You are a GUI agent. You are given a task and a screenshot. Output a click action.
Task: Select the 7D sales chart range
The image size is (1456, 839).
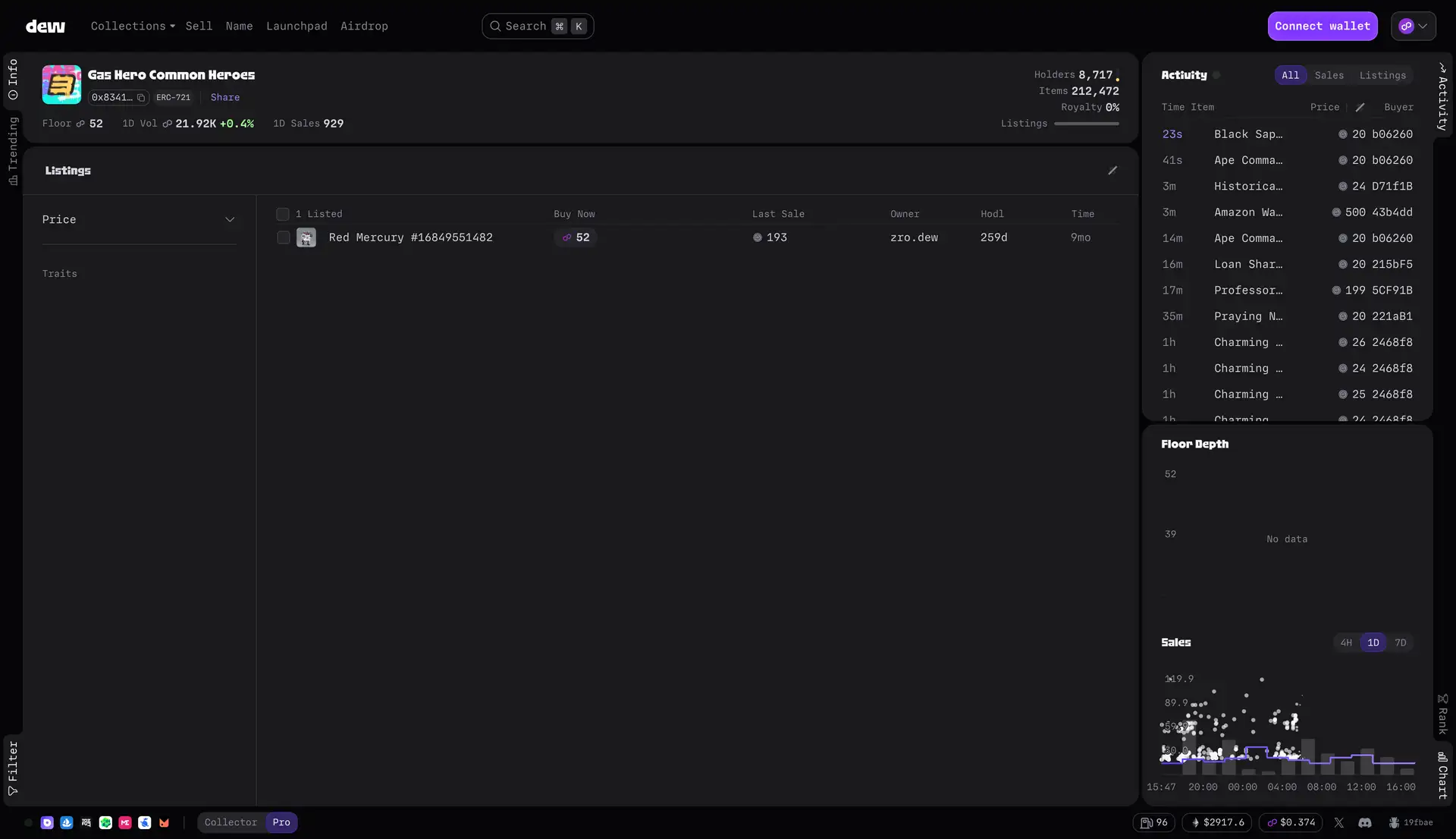[x=1400, y=643]
